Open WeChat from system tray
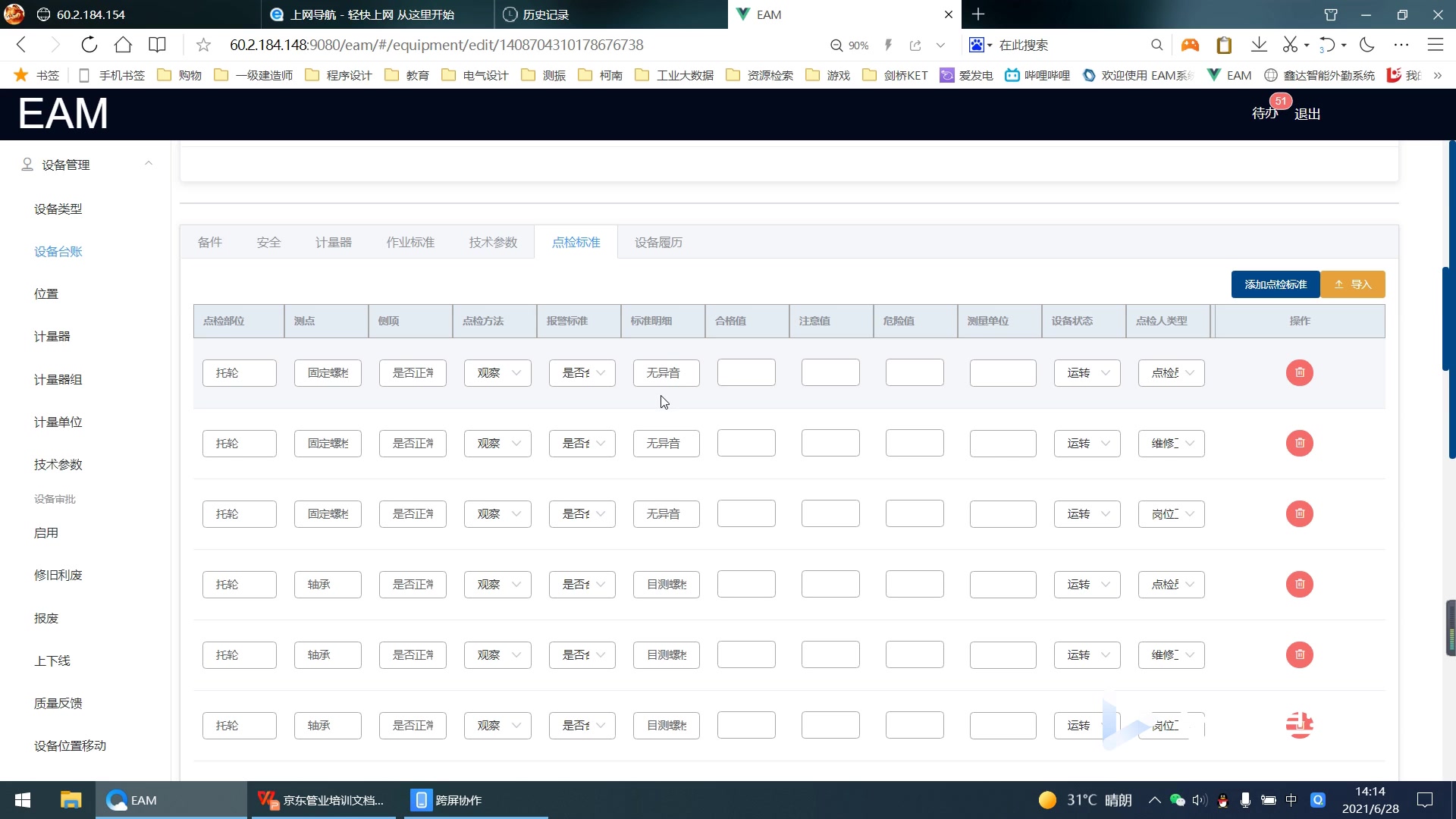The width and height of the screenshot is (1456, 819). tap(1177, 800)
